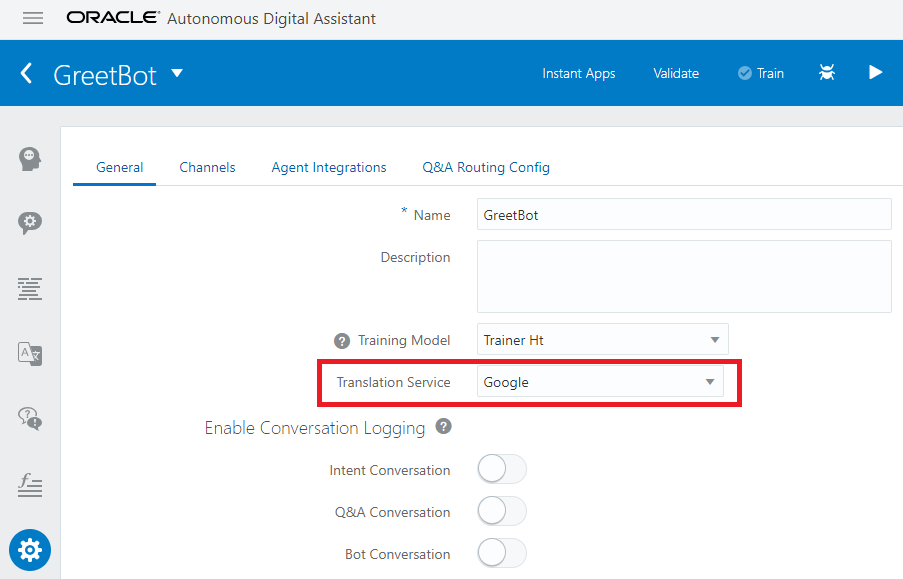The width and height of the screenshot is (903, 579).
Task: Click the Instant Apps link
Action: (x=579, y=73)
